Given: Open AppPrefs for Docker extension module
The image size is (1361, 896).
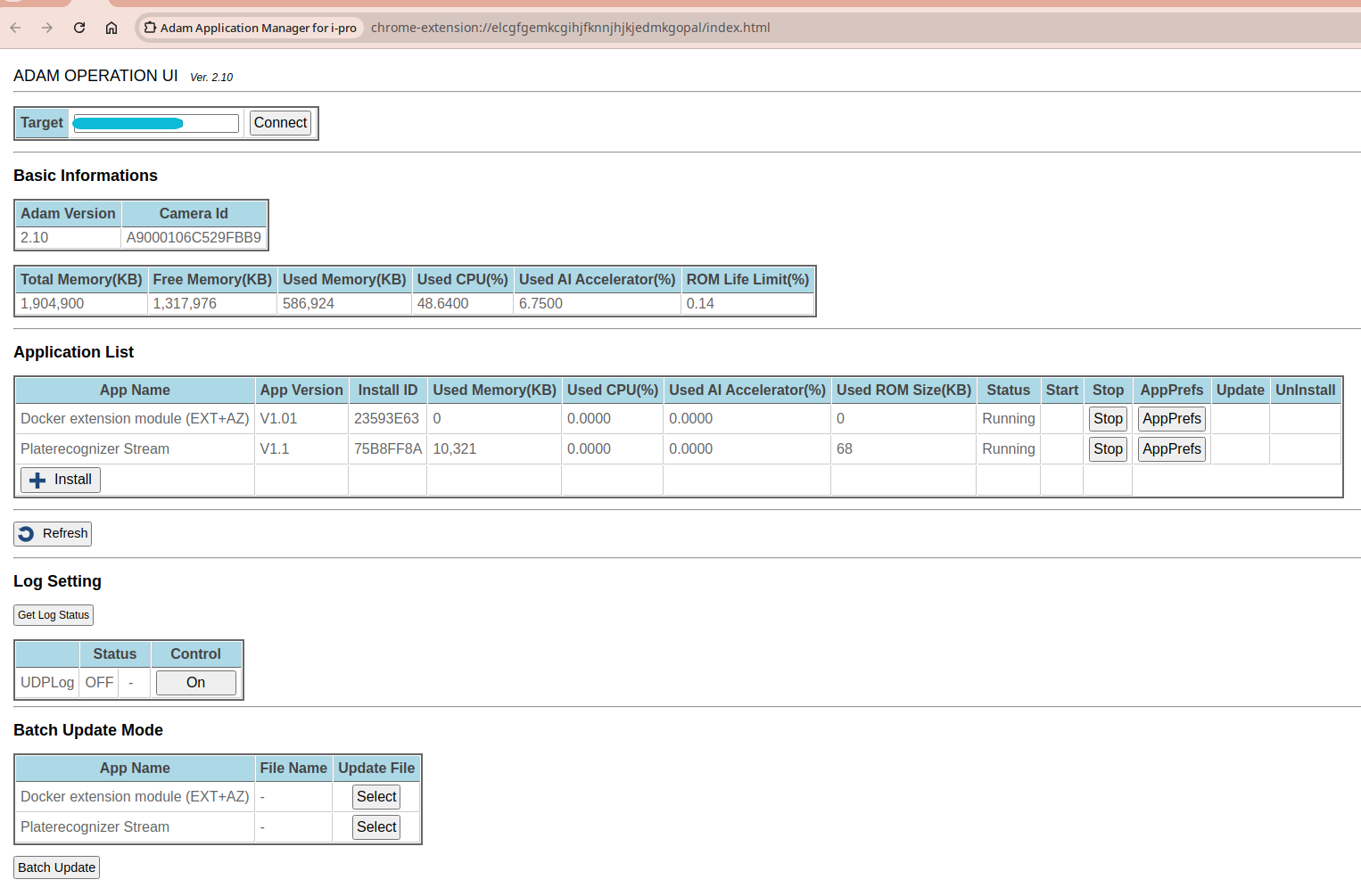Looking at the screenshot, I should point(1171,419).
